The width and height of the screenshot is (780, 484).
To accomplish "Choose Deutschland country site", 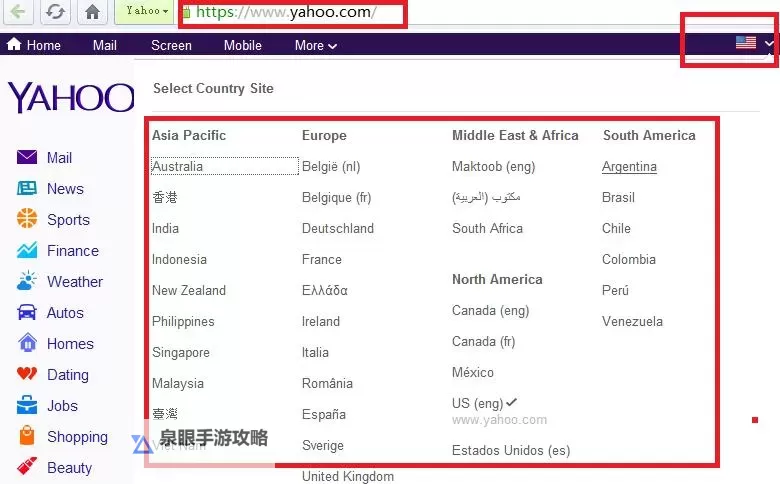I will (338, 228).
